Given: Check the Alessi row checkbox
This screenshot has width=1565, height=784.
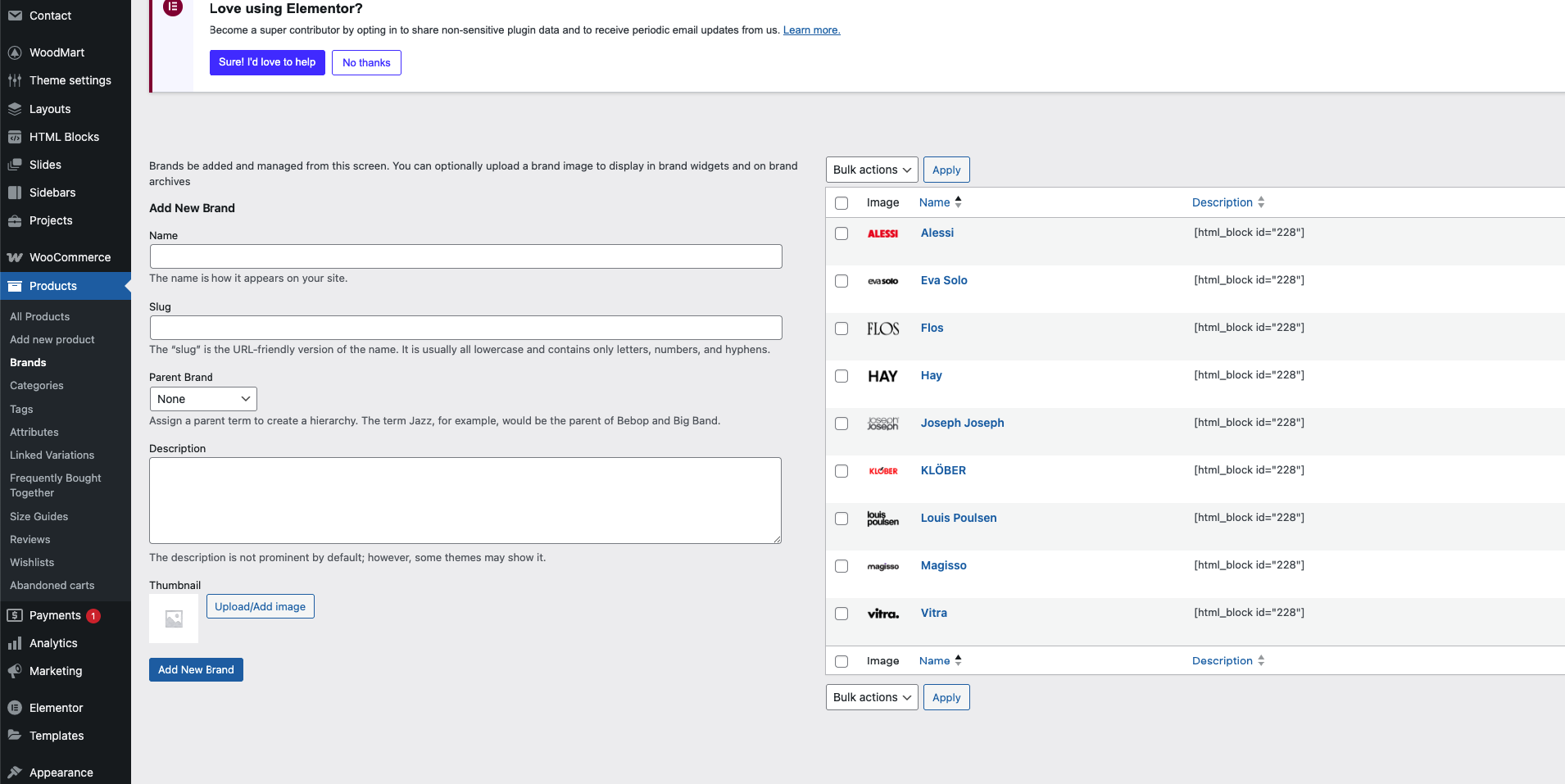Looking at the screenshot, I should 841,233.
